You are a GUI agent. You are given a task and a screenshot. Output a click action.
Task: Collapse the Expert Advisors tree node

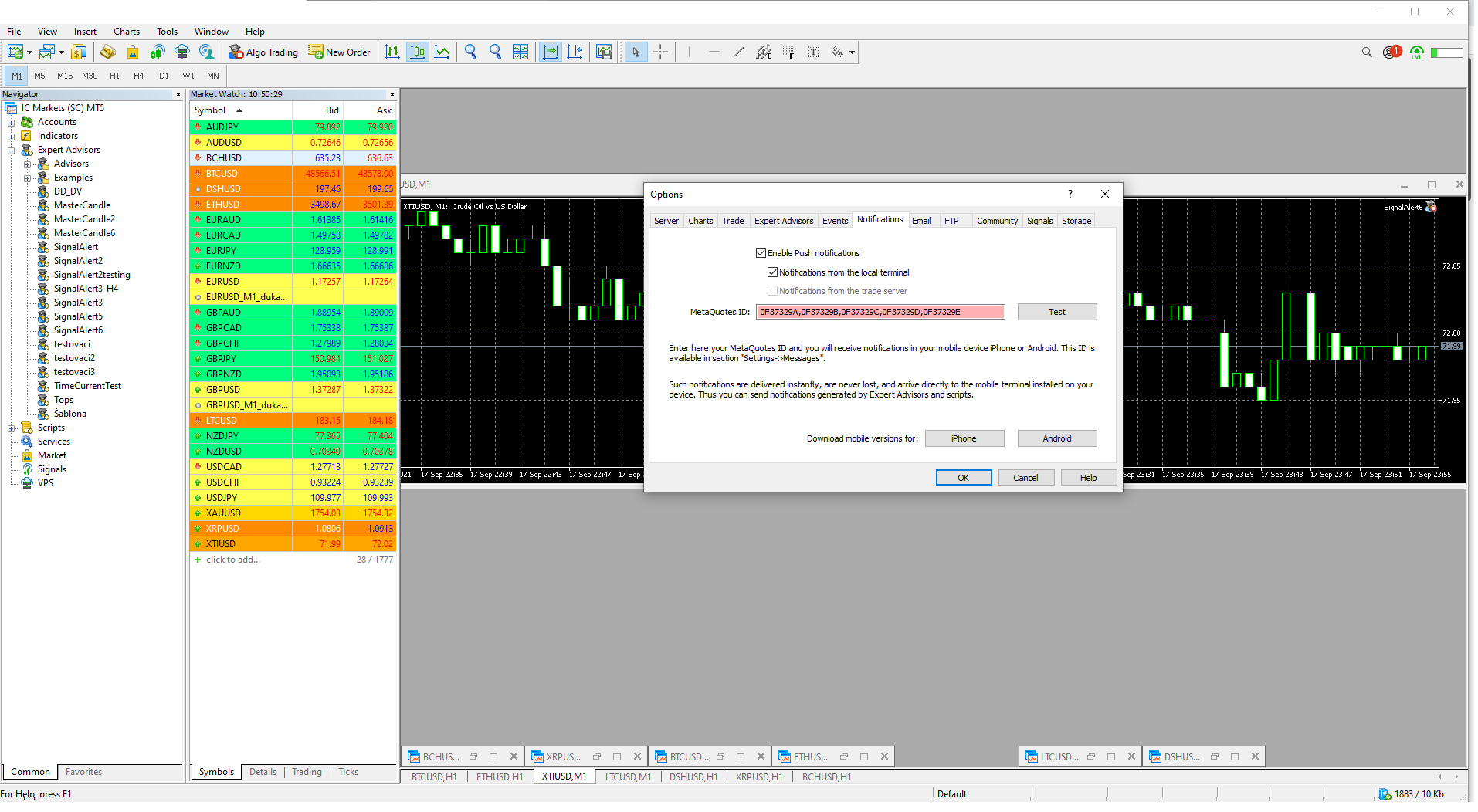(x=12, y=150)
